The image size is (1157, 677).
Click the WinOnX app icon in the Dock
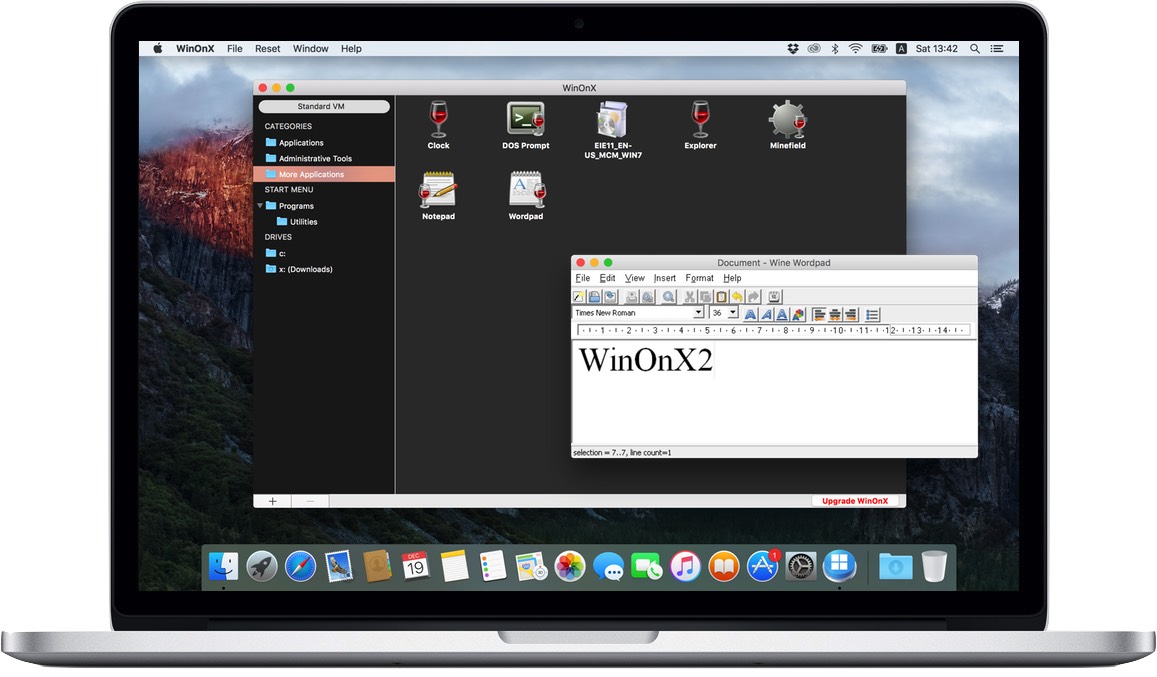click(840, 566)
